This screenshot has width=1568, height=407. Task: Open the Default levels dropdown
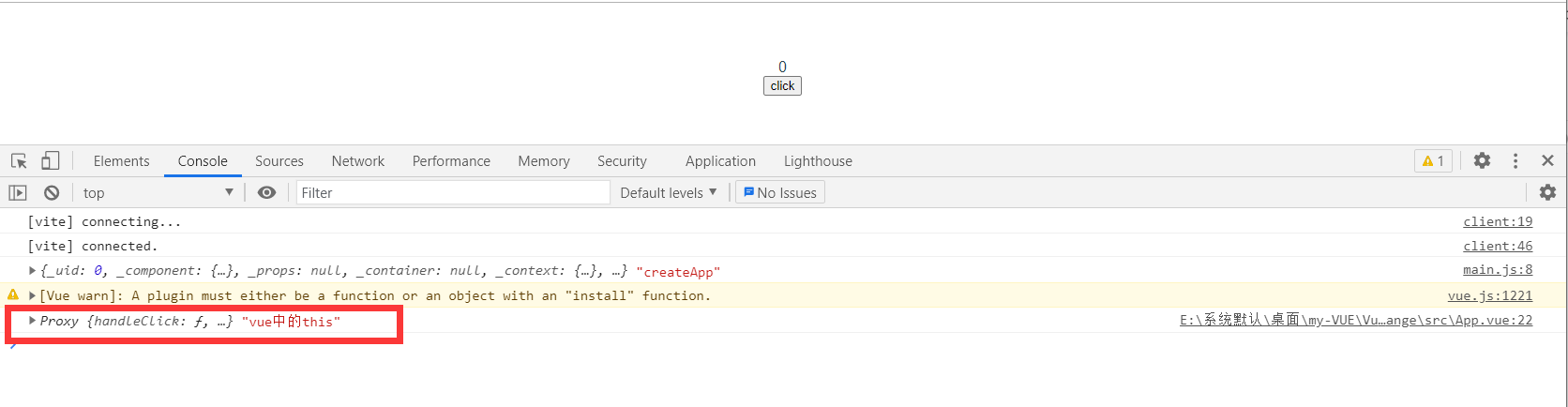click(x=669, y=192)
